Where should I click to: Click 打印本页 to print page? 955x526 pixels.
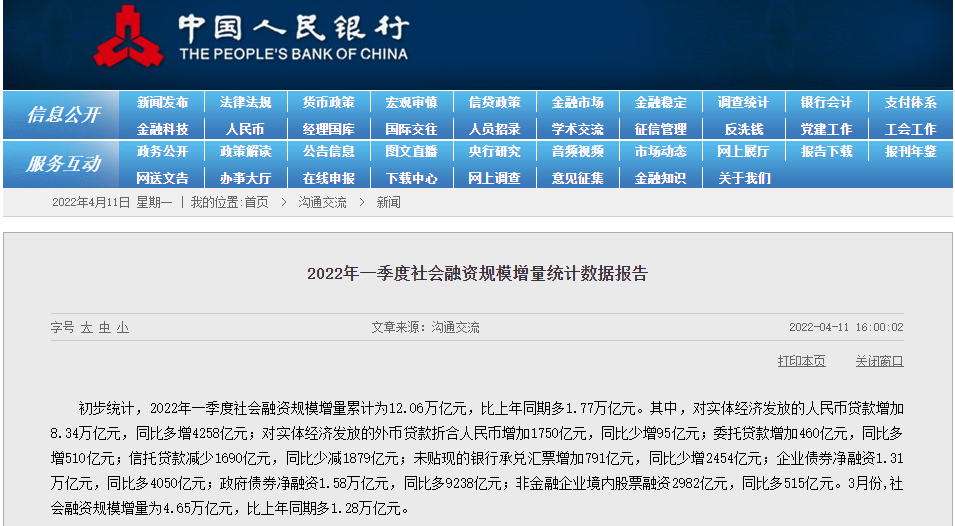pyautogui.click(x=802, y=361)
